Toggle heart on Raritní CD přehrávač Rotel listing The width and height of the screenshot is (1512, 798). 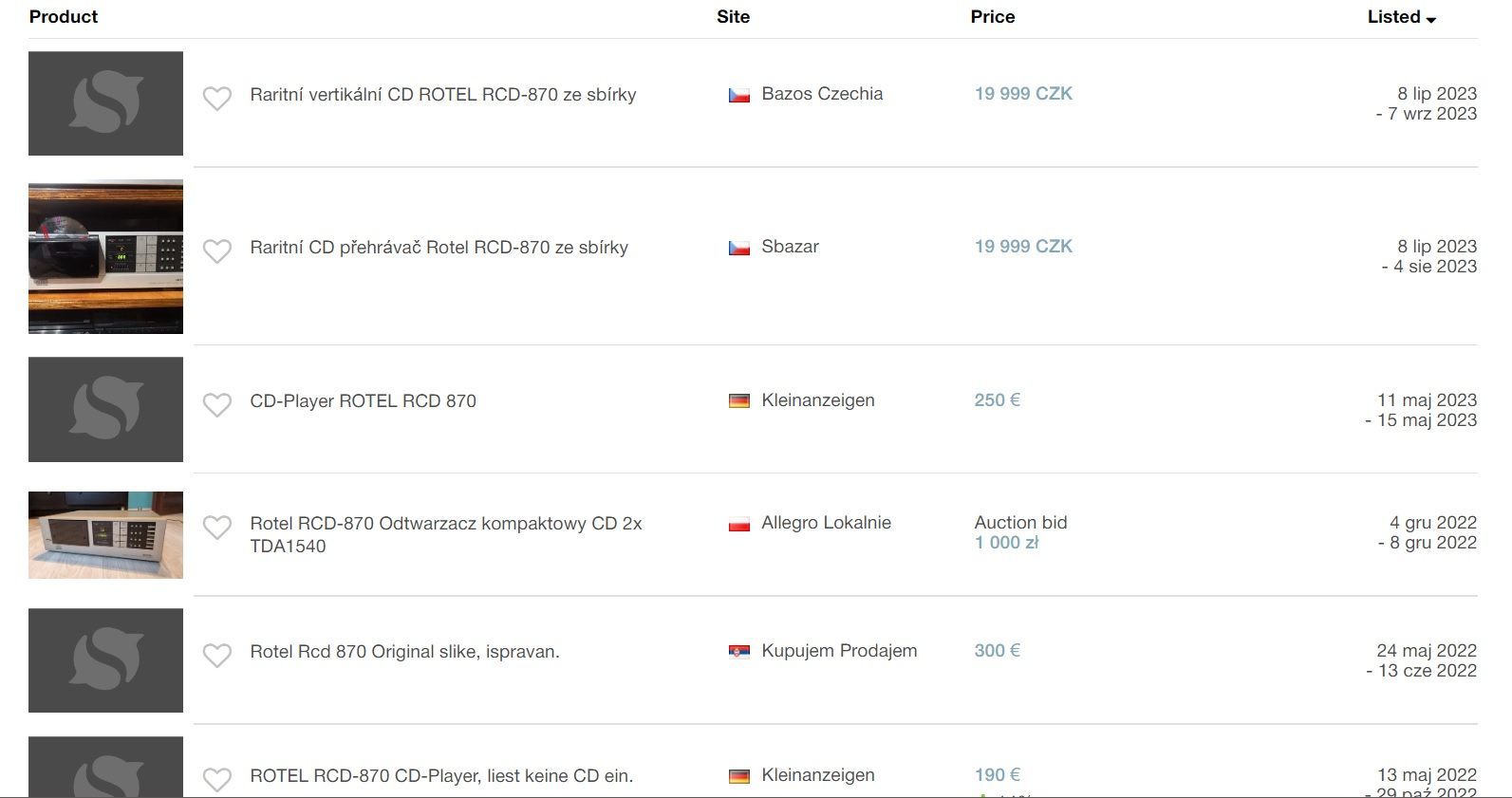coord(217,251)
